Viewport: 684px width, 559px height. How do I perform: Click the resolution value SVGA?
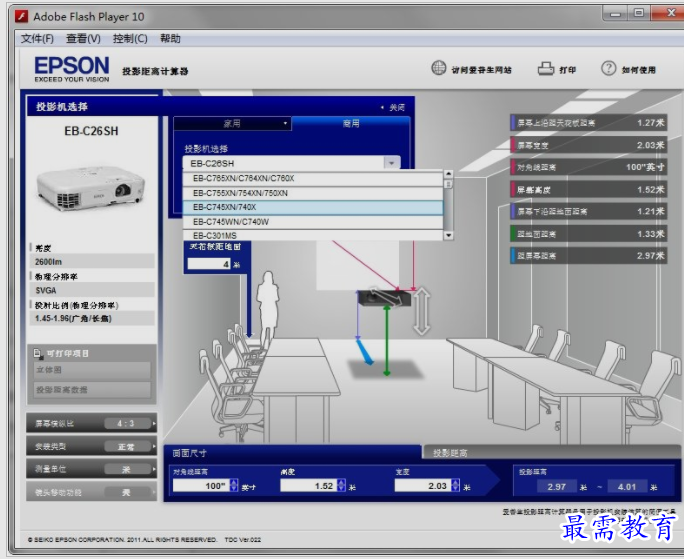[x=92, y=290]
